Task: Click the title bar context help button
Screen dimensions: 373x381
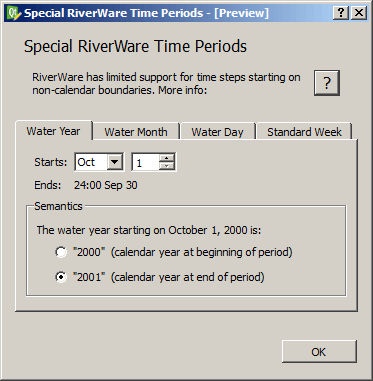Action: click(341, 13)
